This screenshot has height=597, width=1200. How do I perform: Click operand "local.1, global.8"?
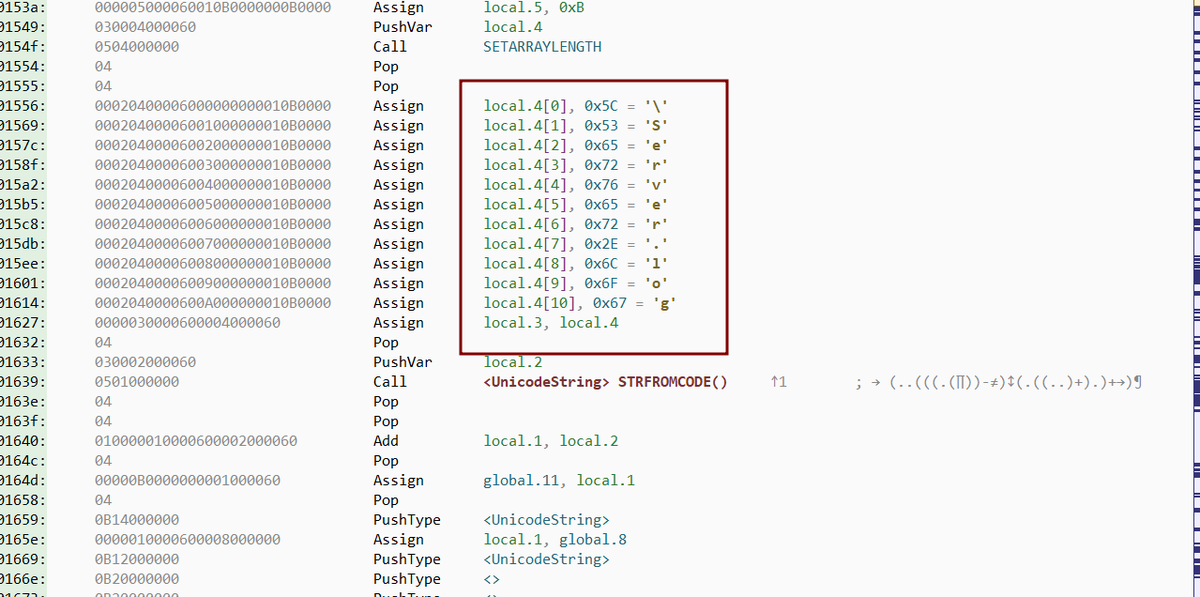(x=555, y=540)
